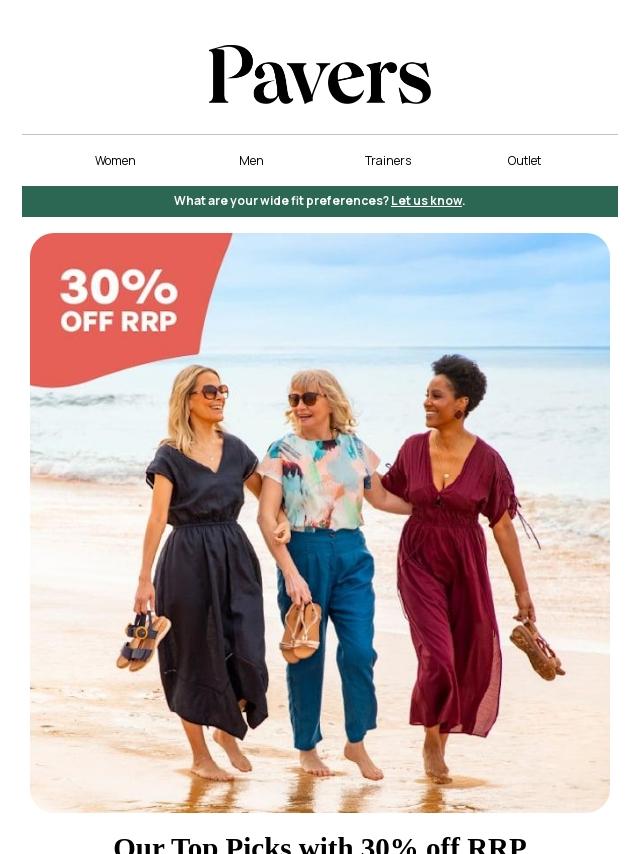Go to the Trainers section
The height and width of the screenshot is (854, 640).
click(x=388, y=161)
